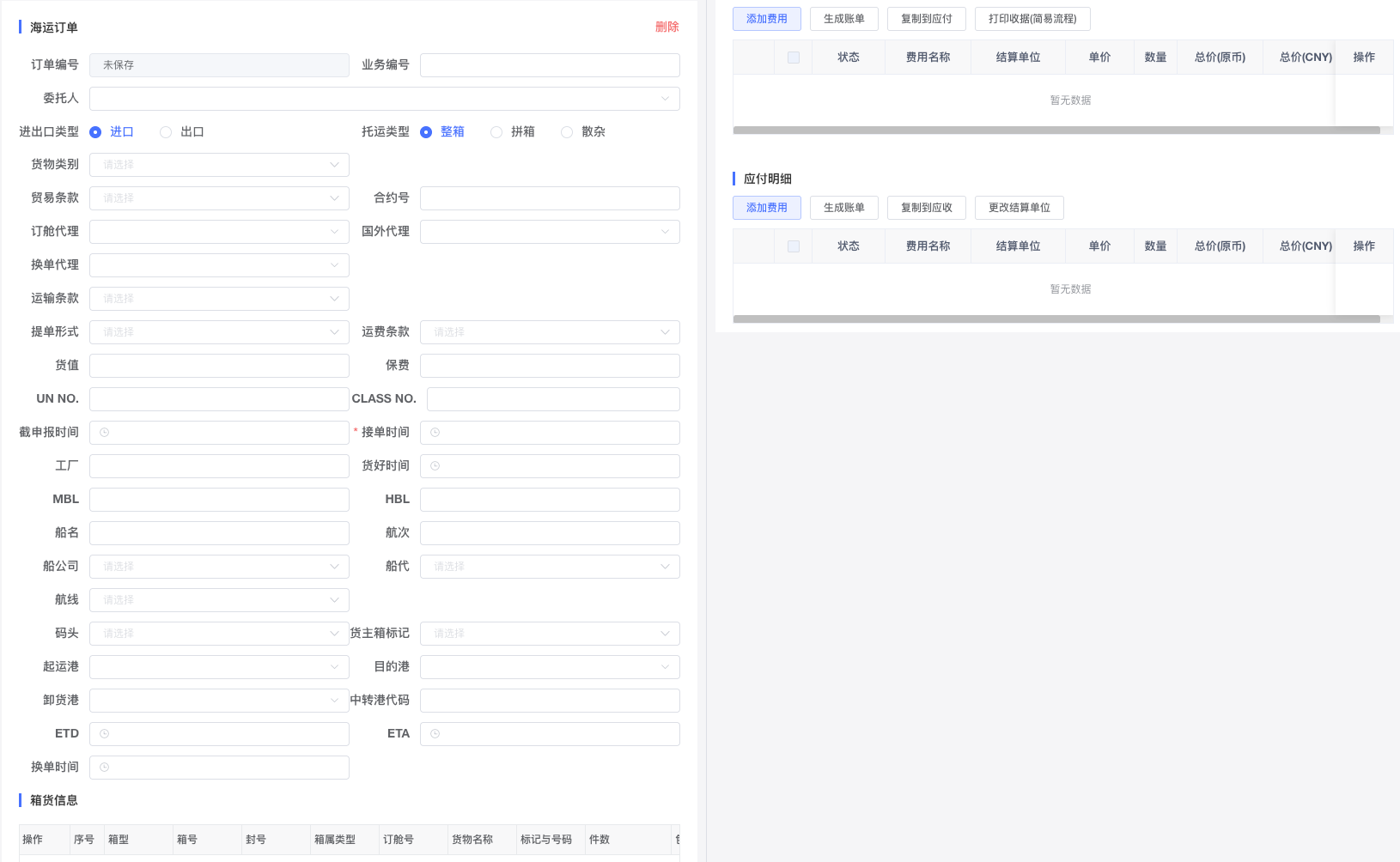The height and width of the screenshot is (862, 1400).
Task: Click clock icon in 换单时间 field
Action: coord(105,768)
